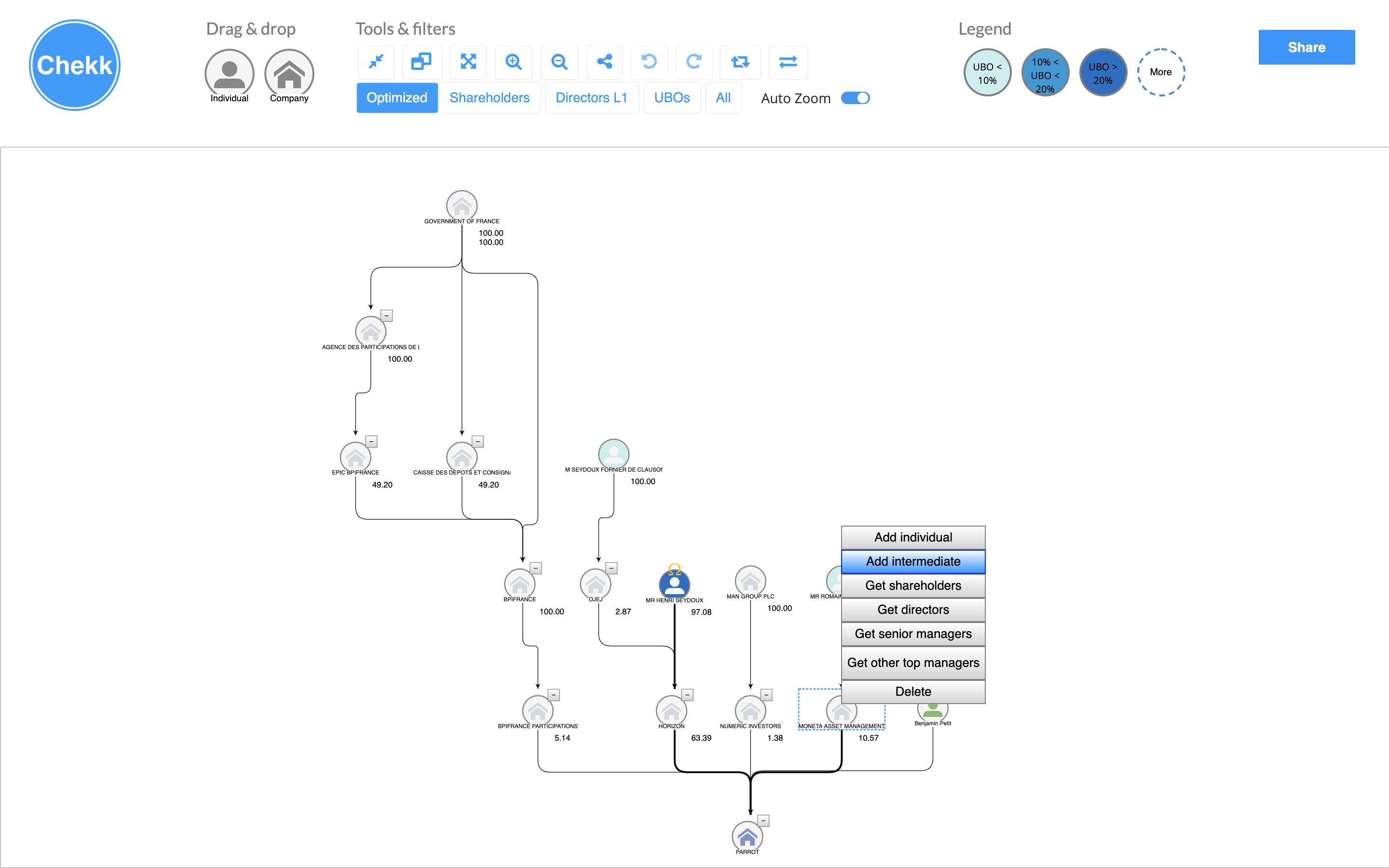The width and height of the screenshot is (1389, 868).
Task: Select the Company drag-and-drop icon
Action: 289,73
